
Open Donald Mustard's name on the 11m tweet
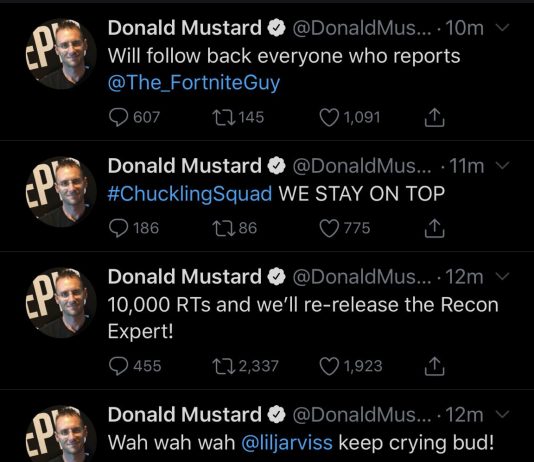click(x=185, y=165)
